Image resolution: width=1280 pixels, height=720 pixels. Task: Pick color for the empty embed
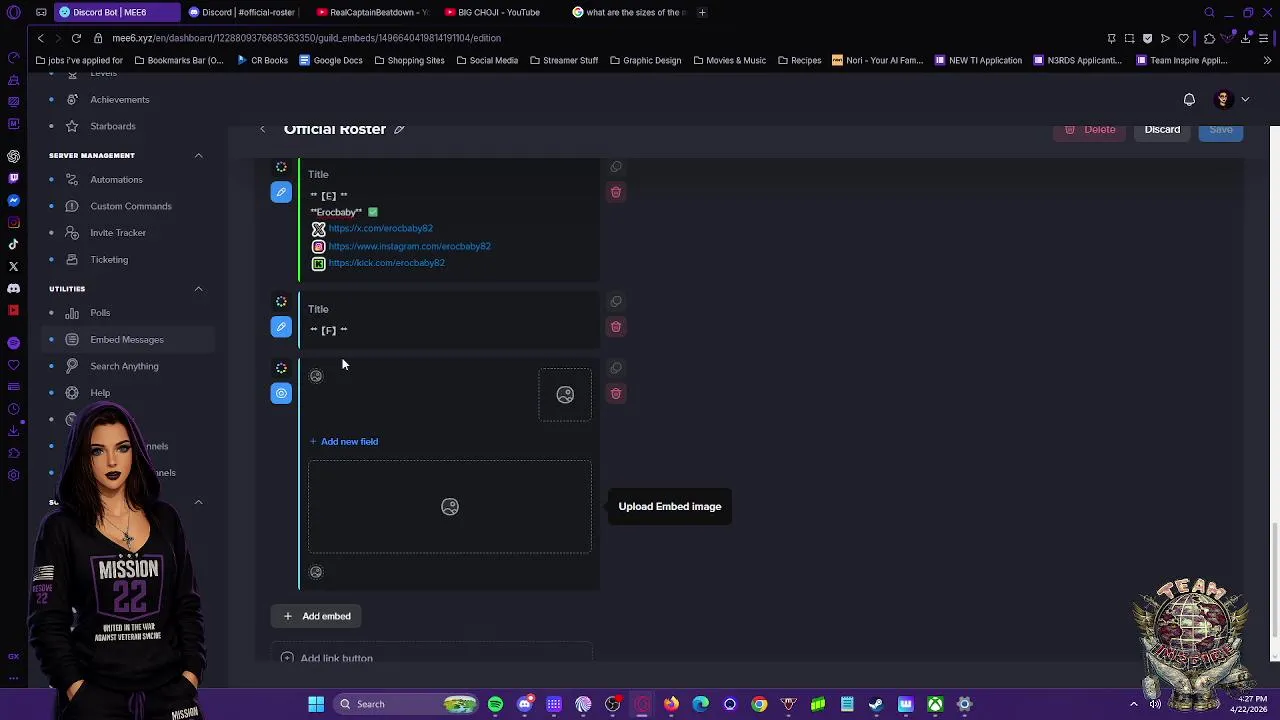(x=281, y=368)
